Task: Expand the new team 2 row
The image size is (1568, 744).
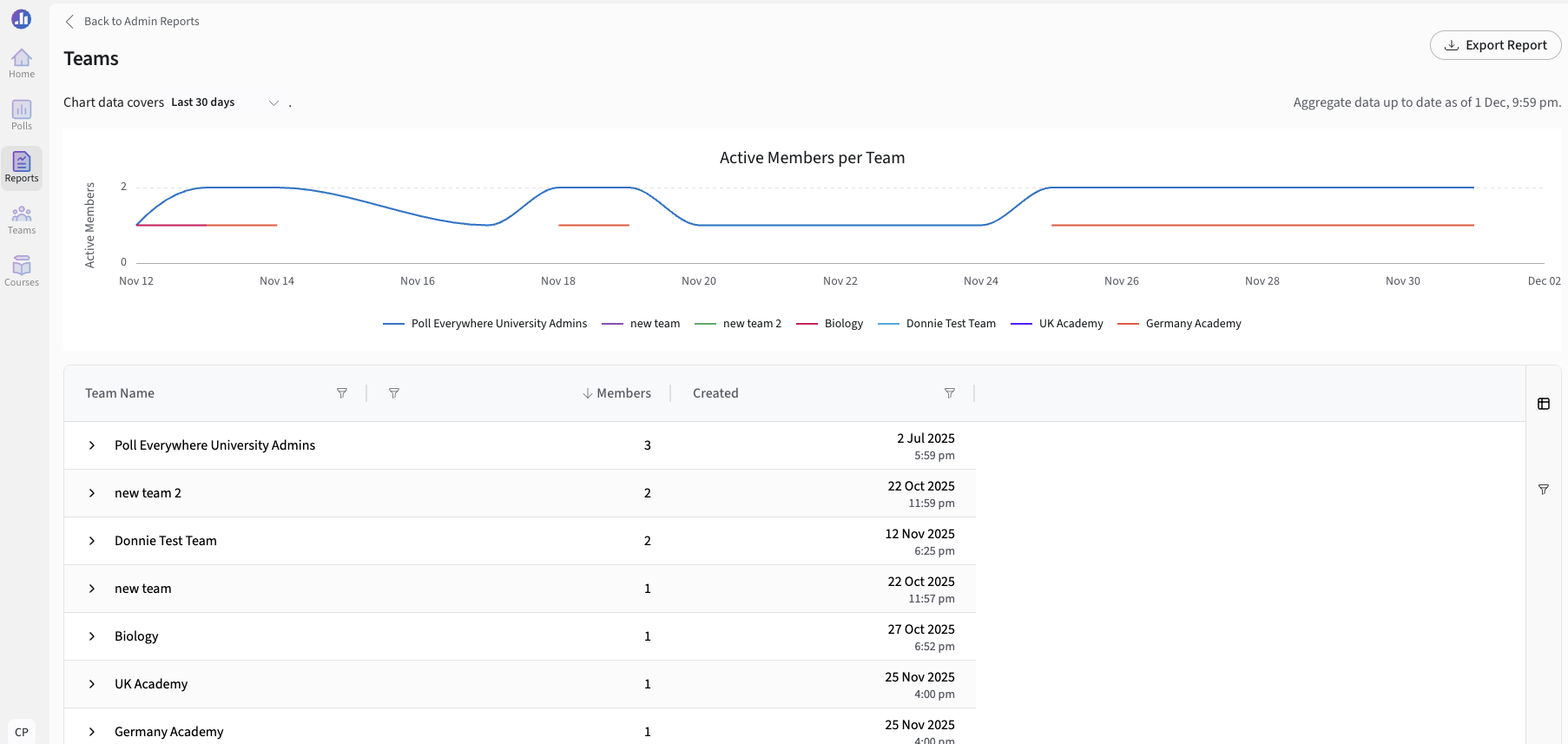Action: pos(92,493)
